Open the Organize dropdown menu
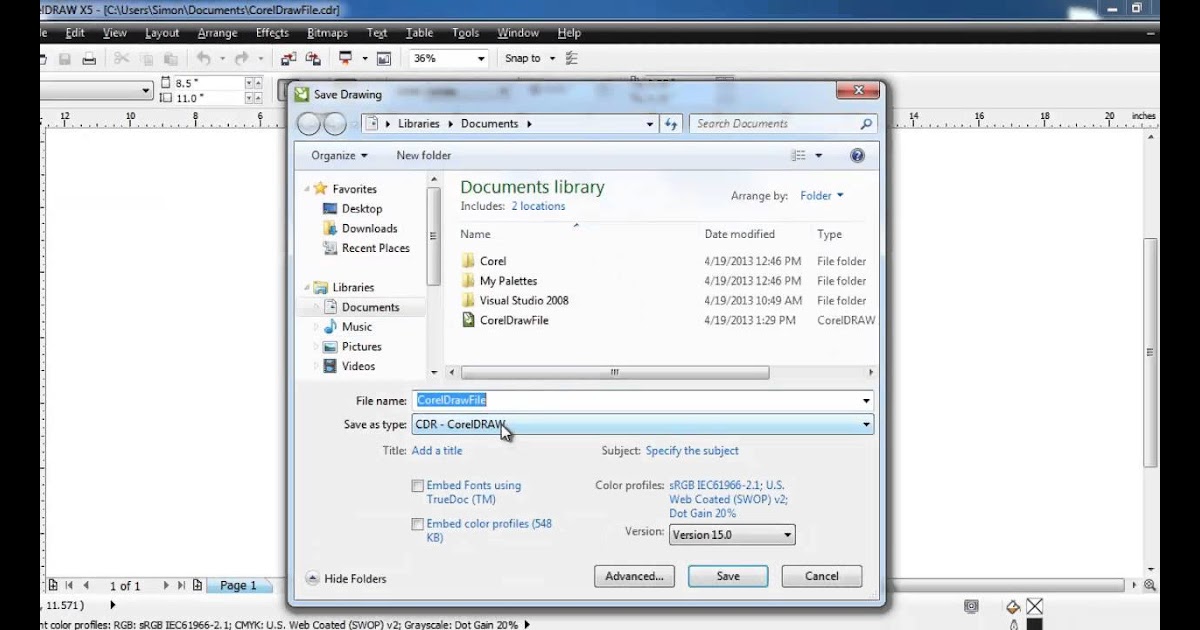This screenshot has width=1200, height=630. [339, 155]
